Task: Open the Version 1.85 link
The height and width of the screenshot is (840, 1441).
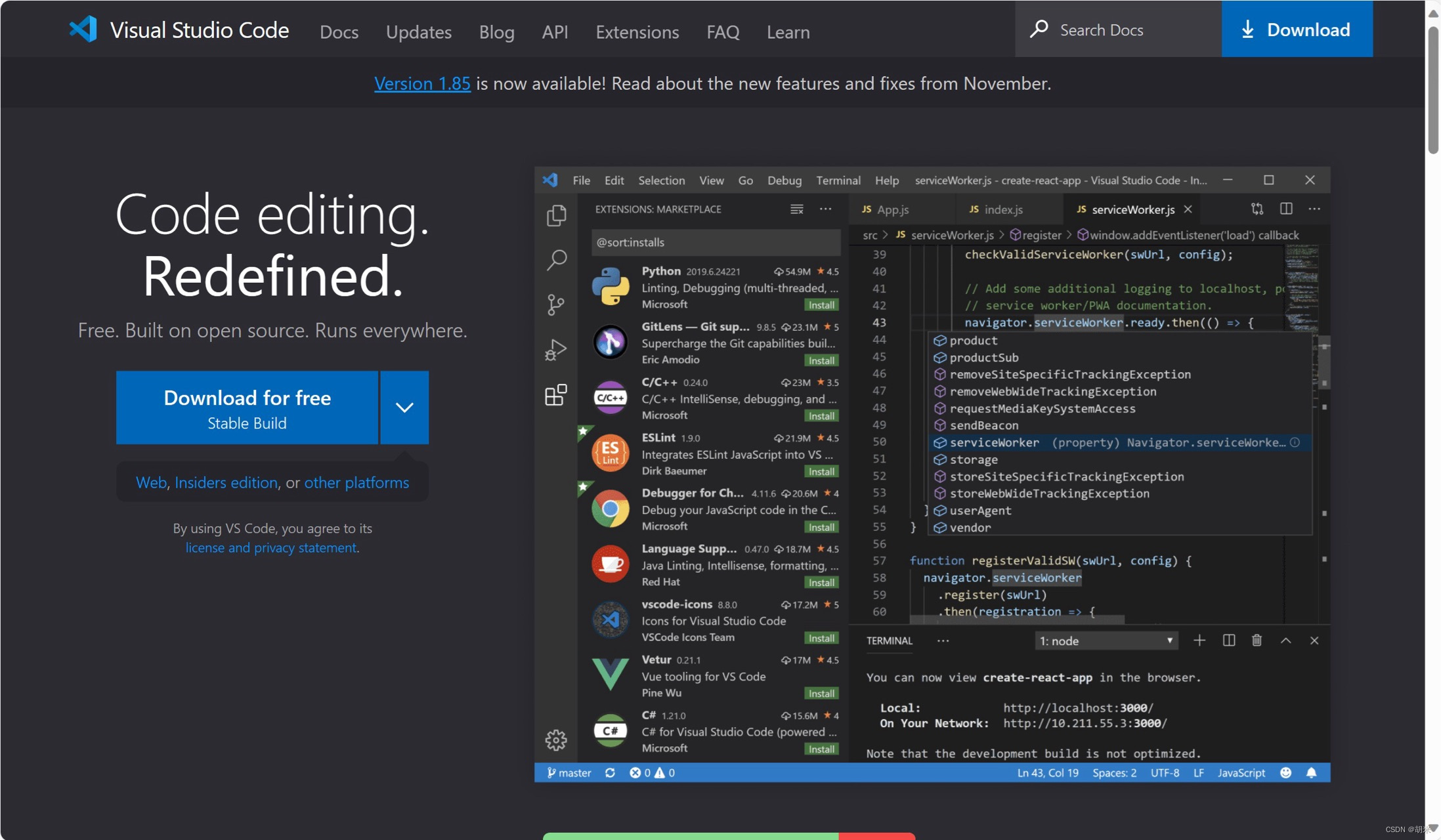Action: pyautogui.click(x=422, y=83)
